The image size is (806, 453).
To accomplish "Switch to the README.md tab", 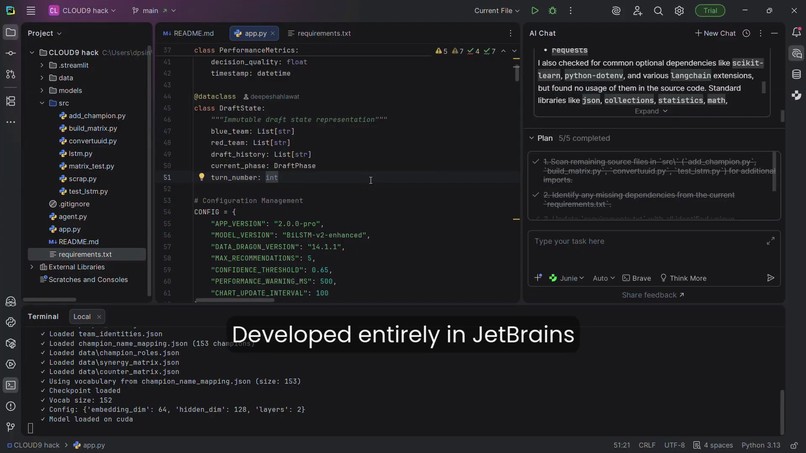I will pos(188,33).
